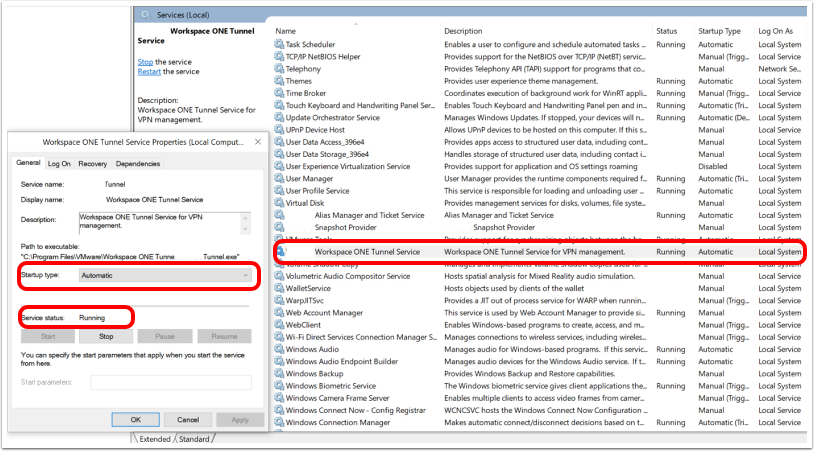Click the Windows Backup service gear icon
Viewport: 814px width, 451px height.
coord(280,373)
